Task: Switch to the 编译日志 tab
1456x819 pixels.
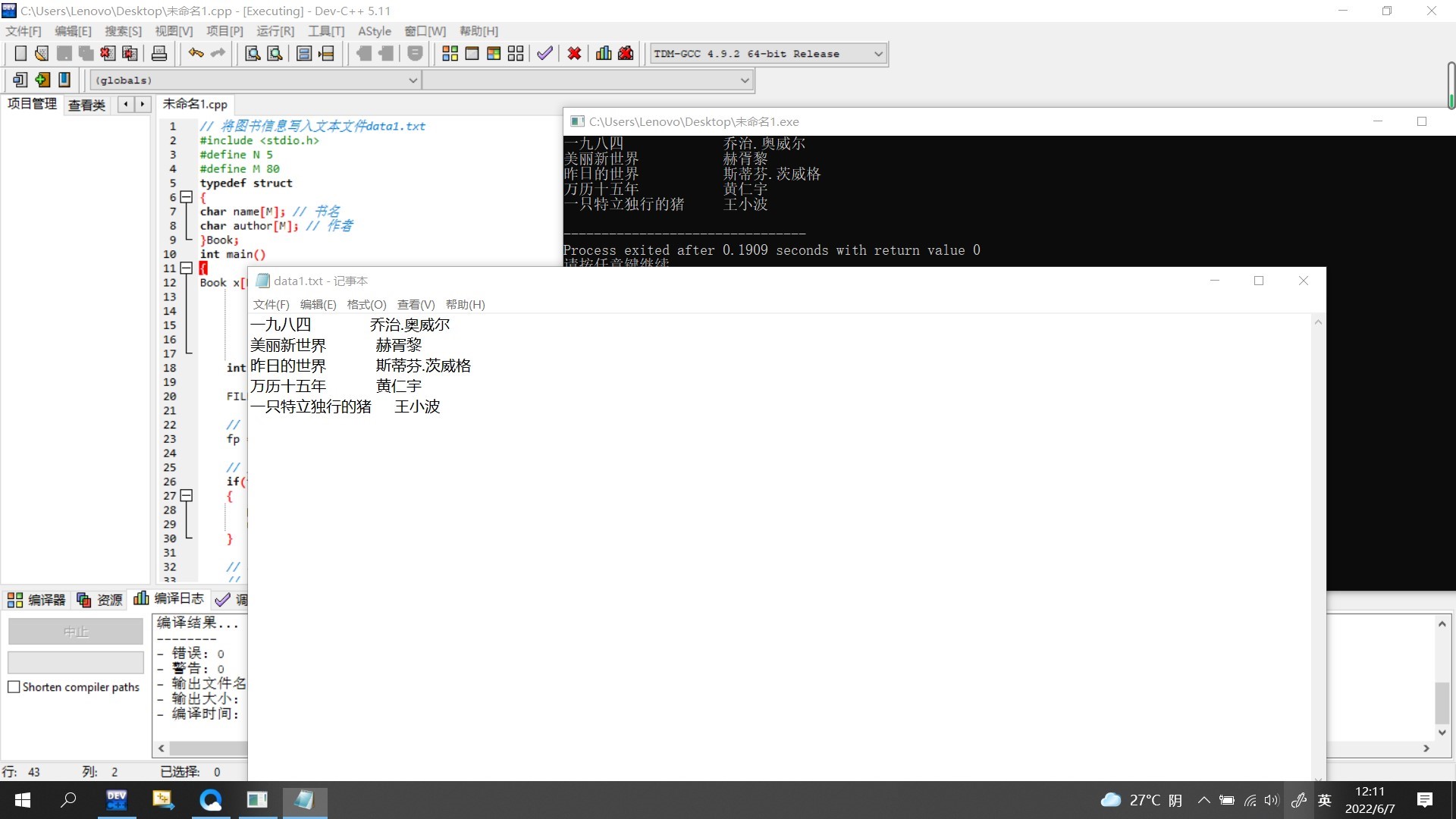Action: [x=170, y=599]
